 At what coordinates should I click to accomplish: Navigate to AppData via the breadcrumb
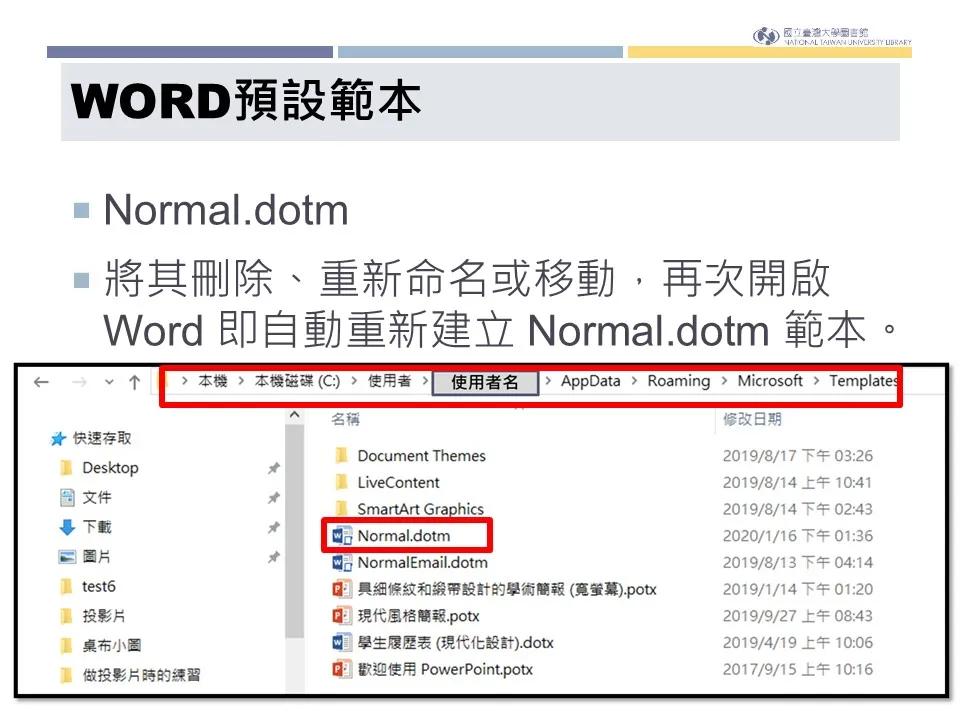[x=592, y=381]
